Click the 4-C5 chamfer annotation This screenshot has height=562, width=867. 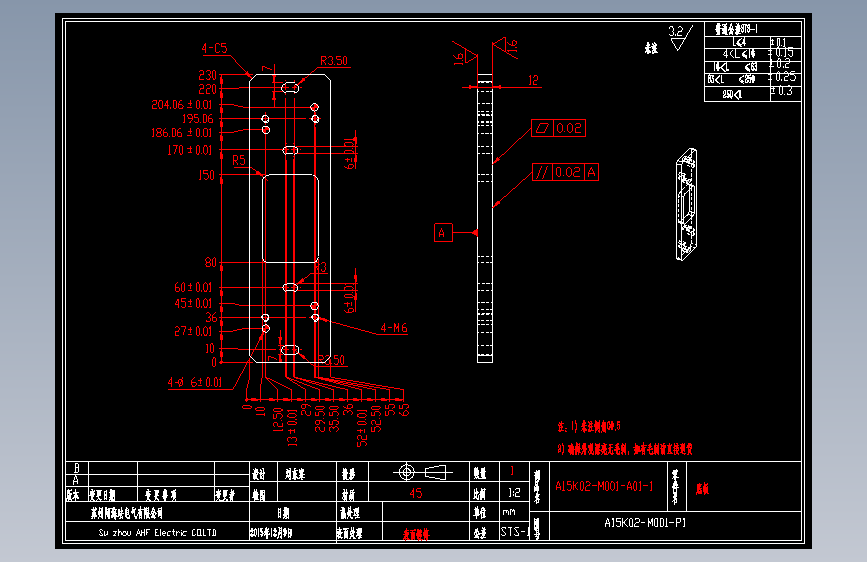click(215, 48)
